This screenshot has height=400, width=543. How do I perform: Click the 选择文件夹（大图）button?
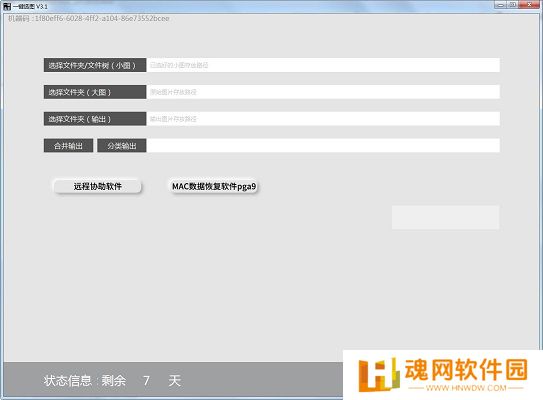click(x=95, y=92)
